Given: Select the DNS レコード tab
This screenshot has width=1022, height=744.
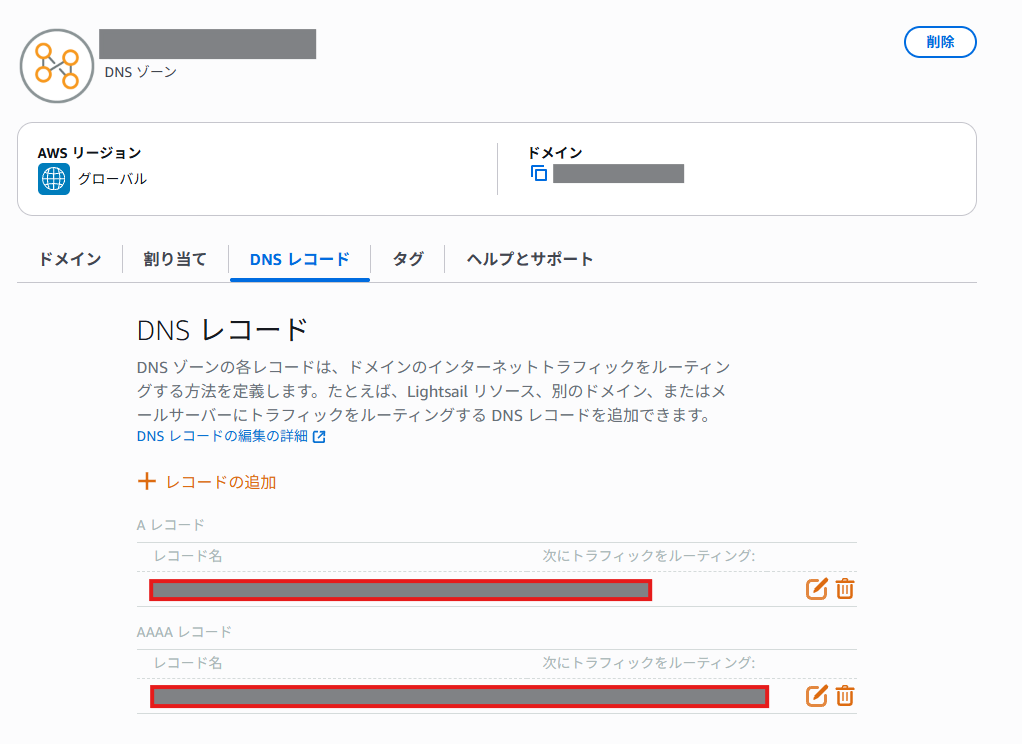Looking at the screenshot, I should coord(300,259).
